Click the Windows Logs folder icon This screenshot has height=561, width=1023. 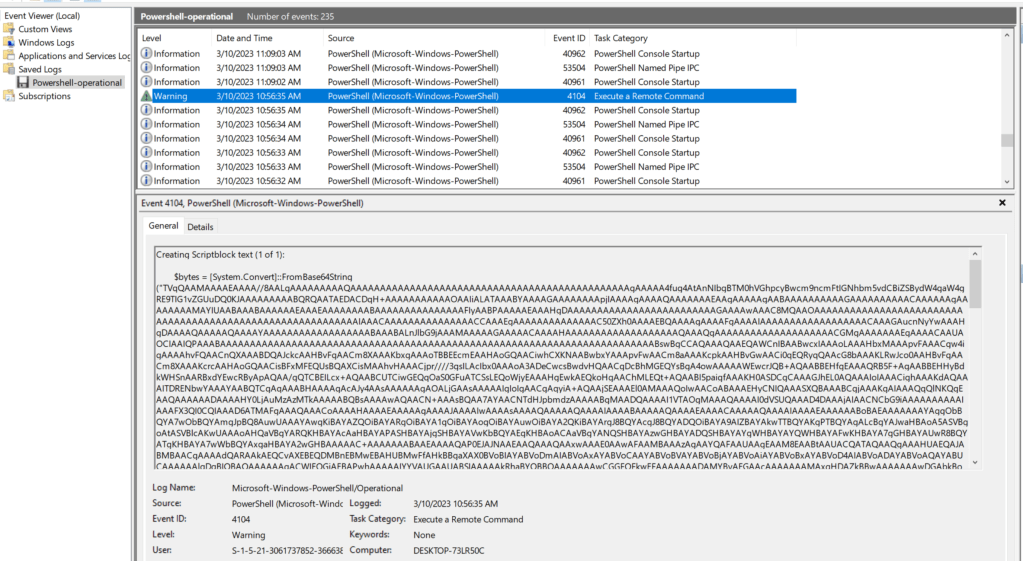tap(10, 43)
